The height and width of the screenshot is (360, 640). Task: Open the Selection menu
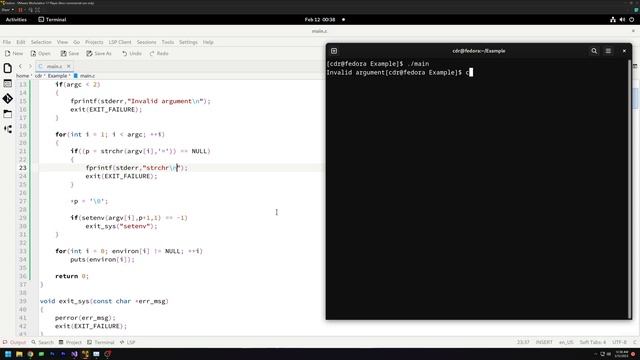41,42
